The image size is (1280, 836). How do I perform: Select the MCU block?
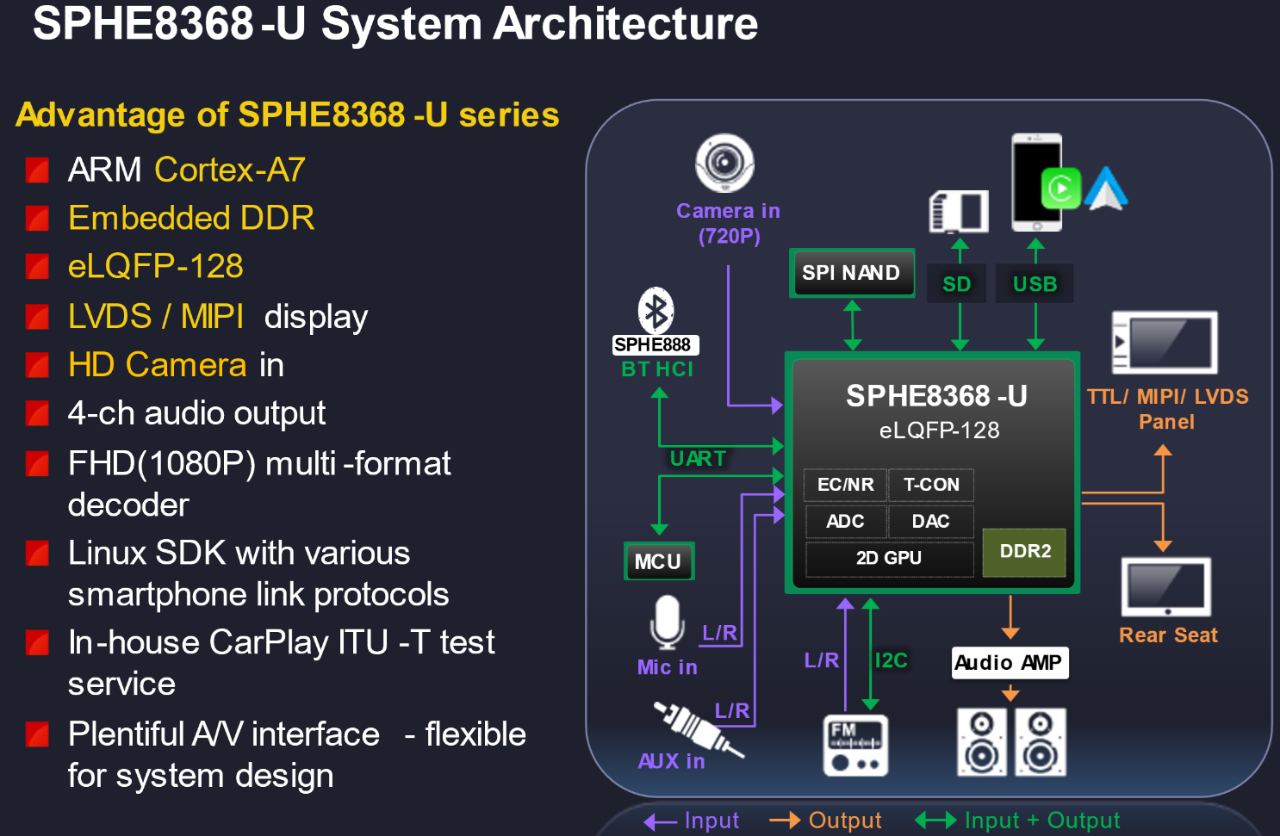click(x=657, y=562)
